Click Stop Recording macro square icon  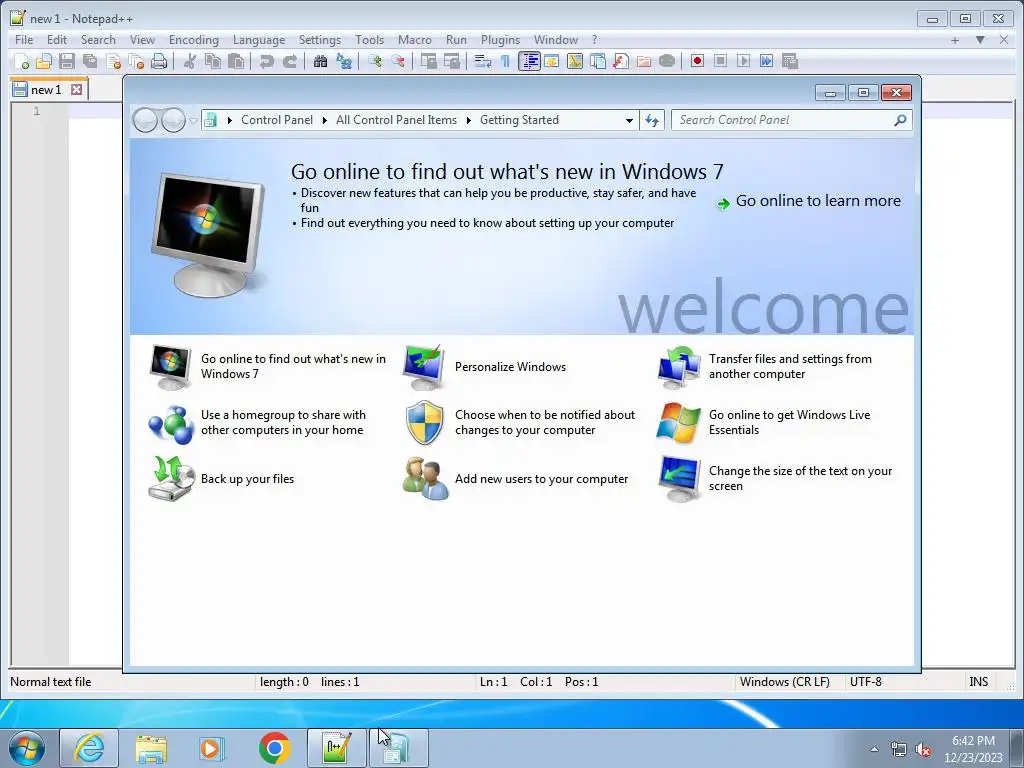720,61
